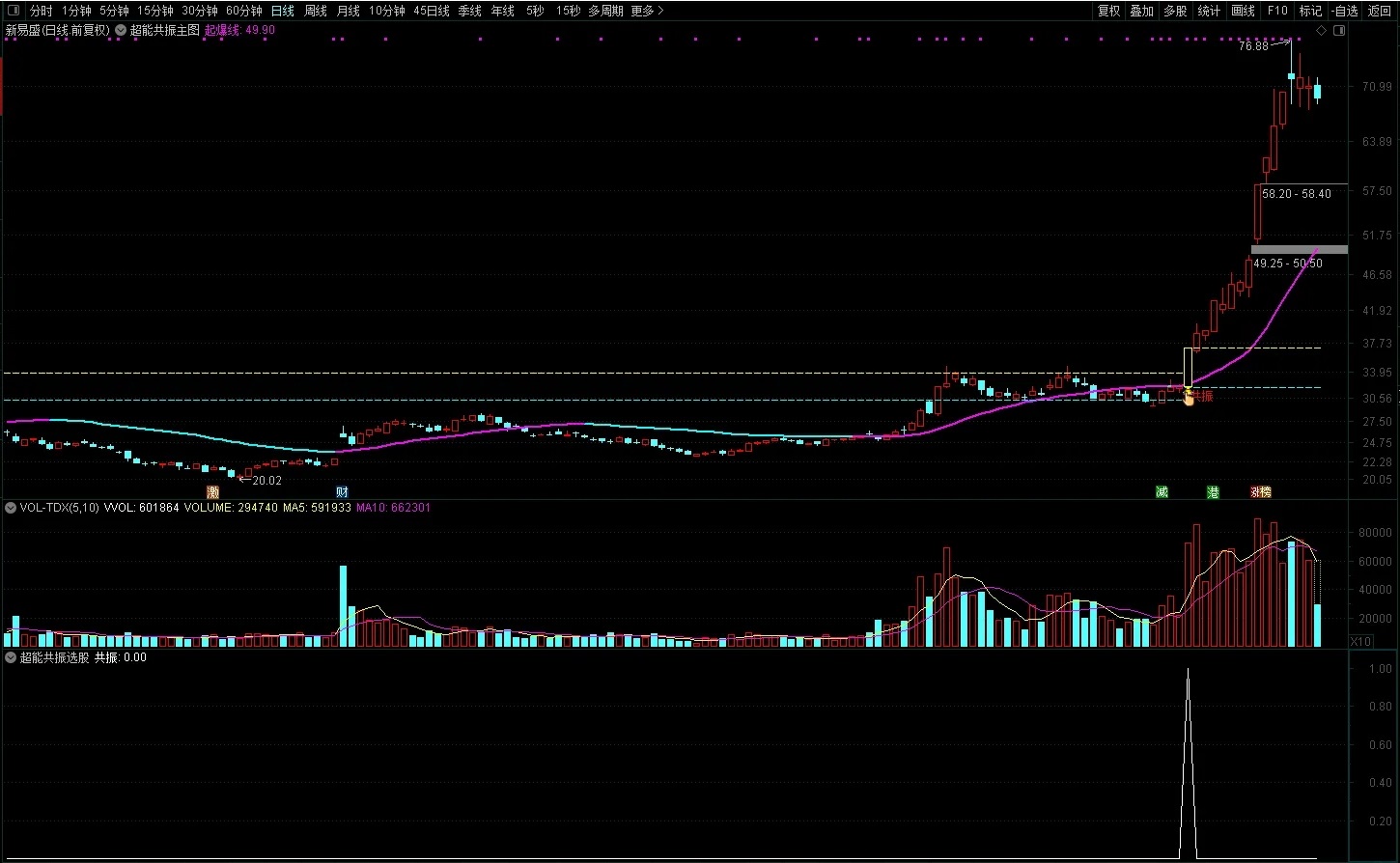This screenshot has width=1400, height=863.
Task: Click the MA10: 662301 volume label
Action: point(394,507)
